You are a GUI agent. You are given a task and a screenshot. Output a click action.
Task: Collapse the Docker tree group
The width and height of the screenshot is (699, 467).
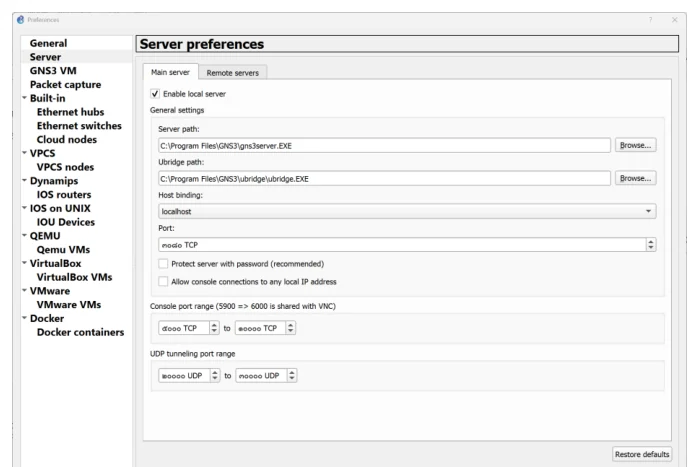pyautogui.click(x=25, y=318)
